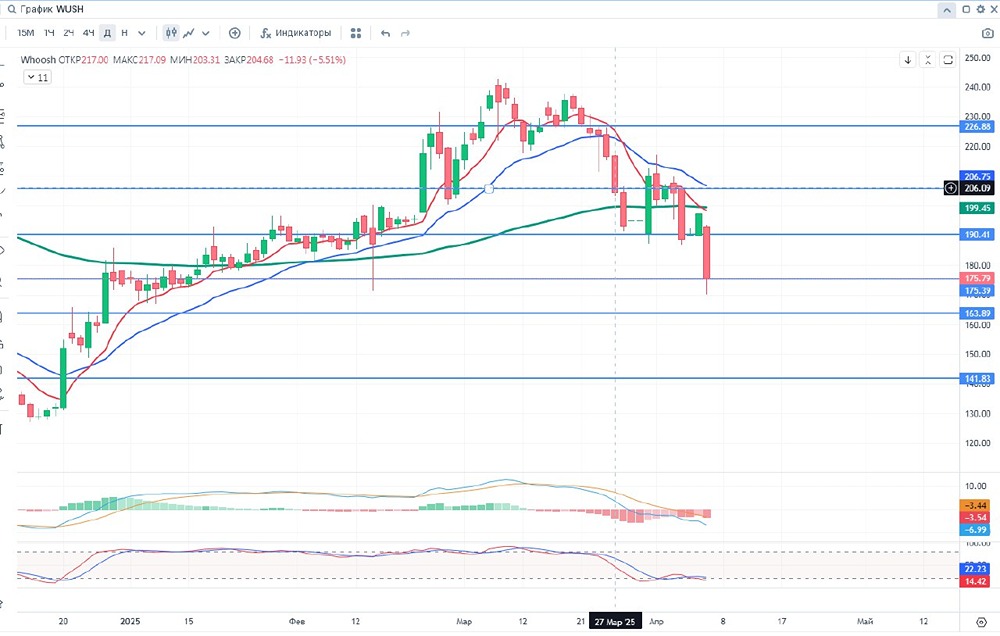Click the stochastic 14.42 value label
1000x636 pixels.
point(975,581)
